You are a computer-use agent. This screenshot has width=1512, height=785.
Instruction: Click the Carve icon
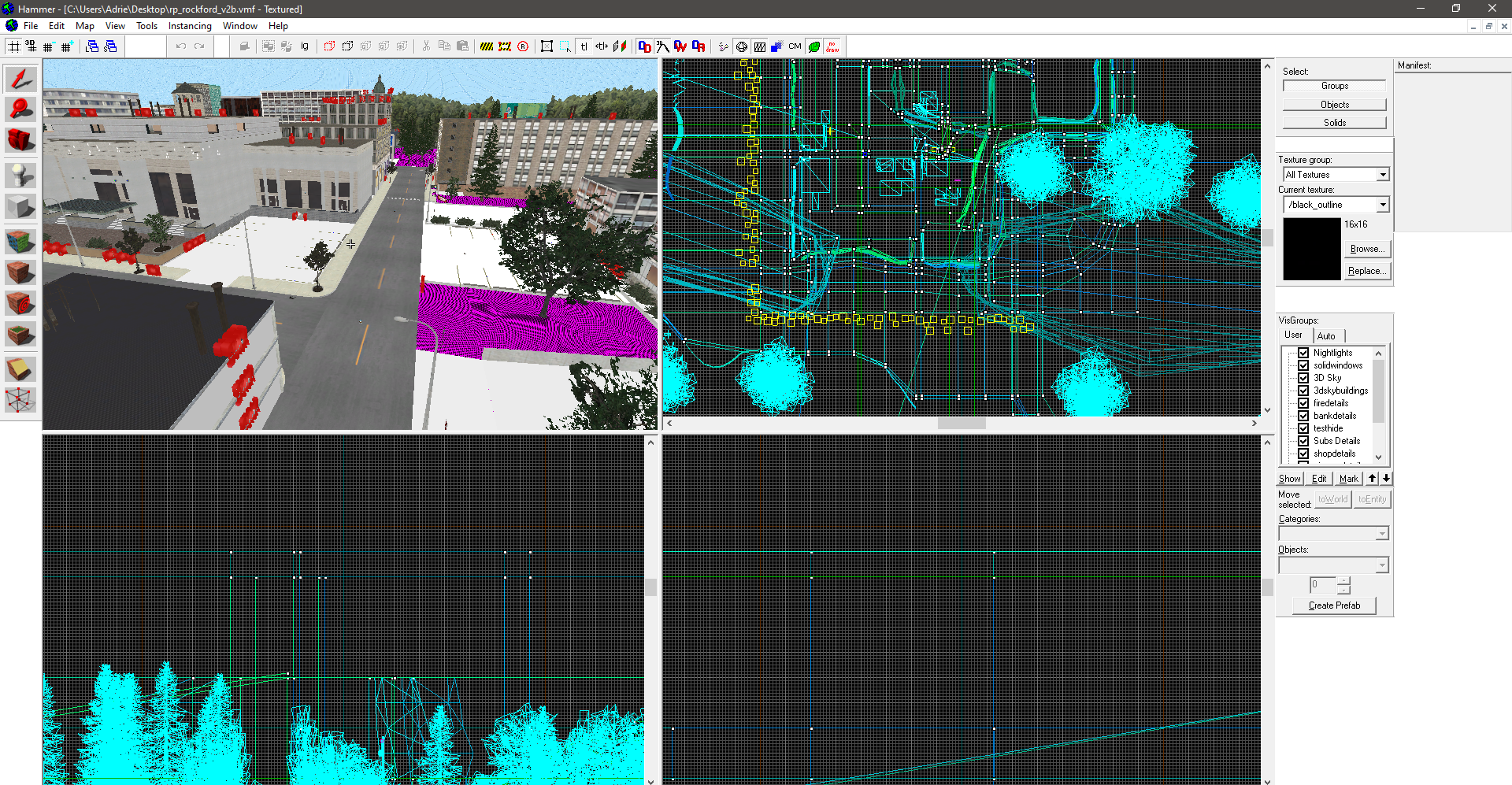click(x=245, y=46)
